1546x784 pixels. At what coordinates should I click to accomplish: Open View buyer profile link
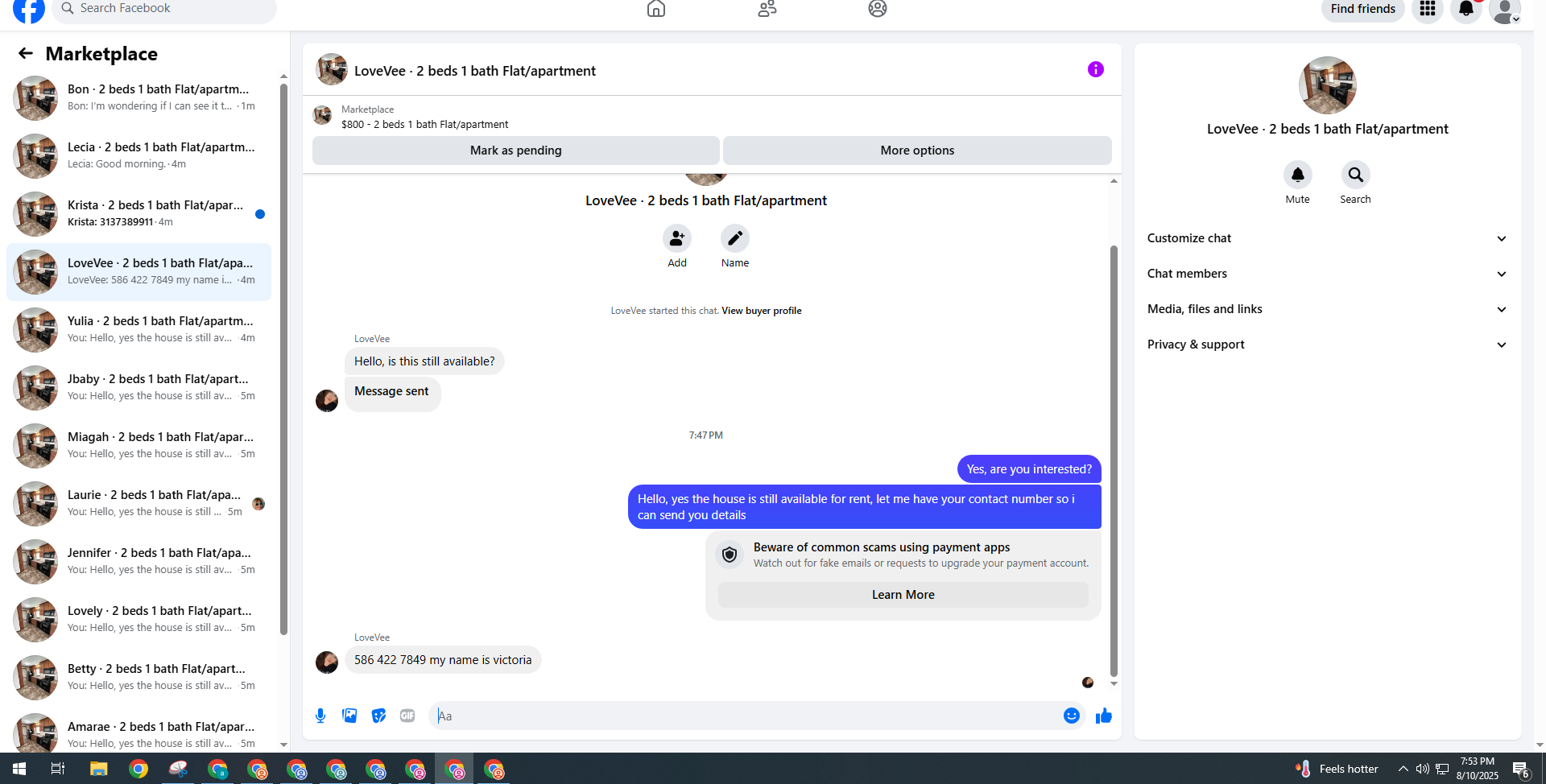pos(762,311)
